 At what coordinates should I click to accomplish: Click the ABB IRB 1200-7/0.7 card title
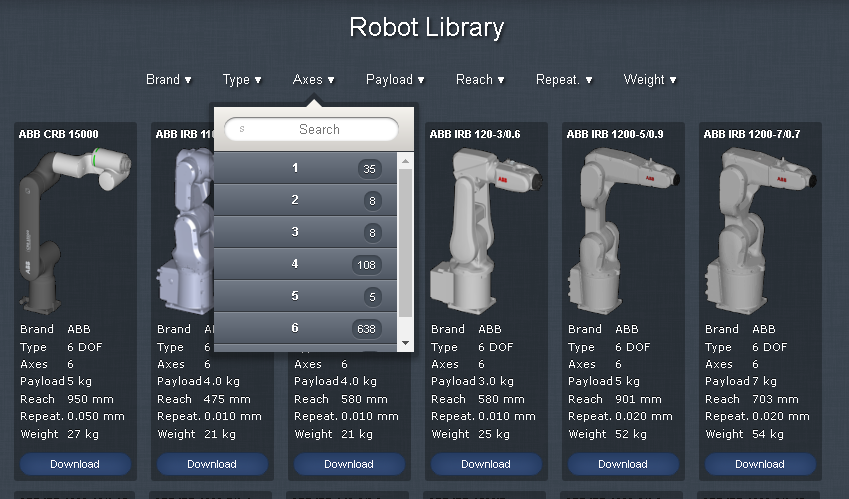(x=752, y=134)
